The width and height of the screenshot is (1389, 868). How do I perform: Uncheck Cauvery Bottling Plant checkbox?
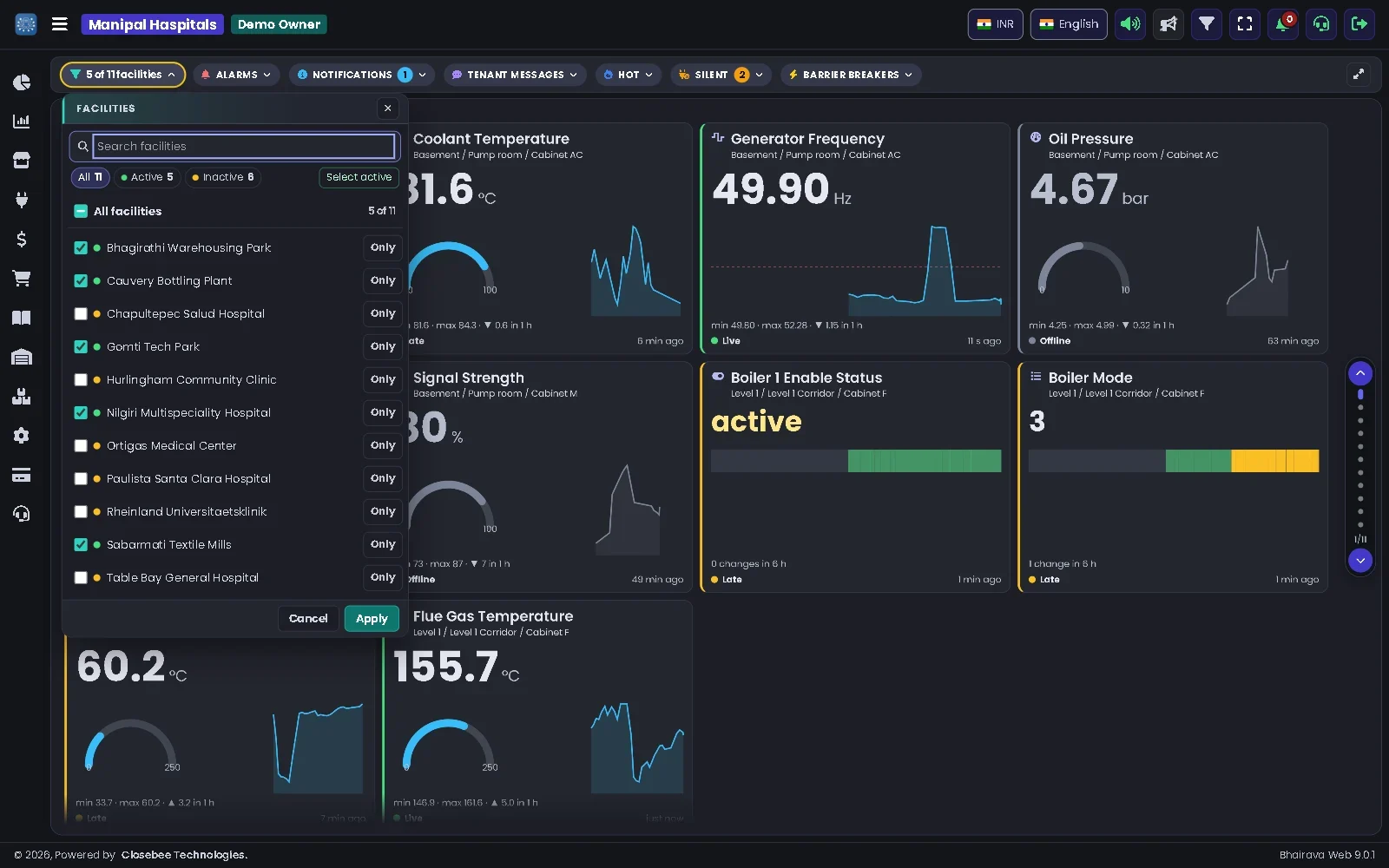pos(81,281)
